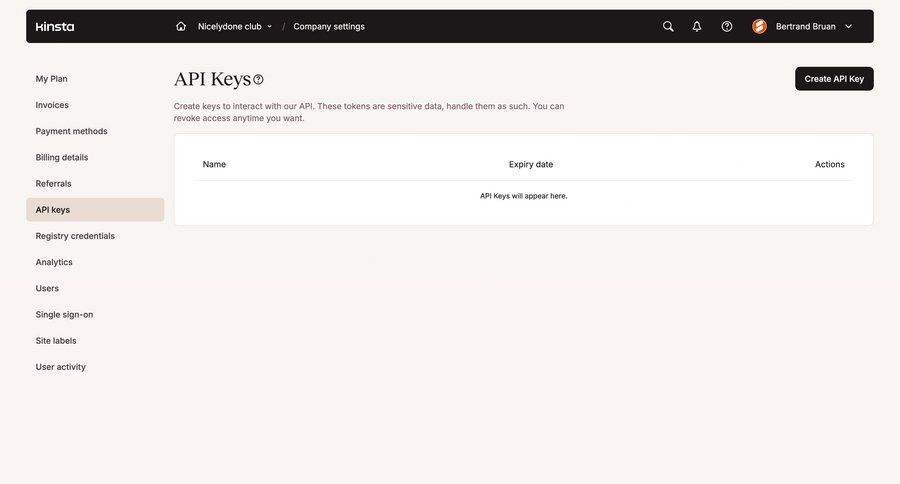Open search with the magnifier icon
Image resolution: width=900 pixels, height=484 pixels.
tap(668, 26)
